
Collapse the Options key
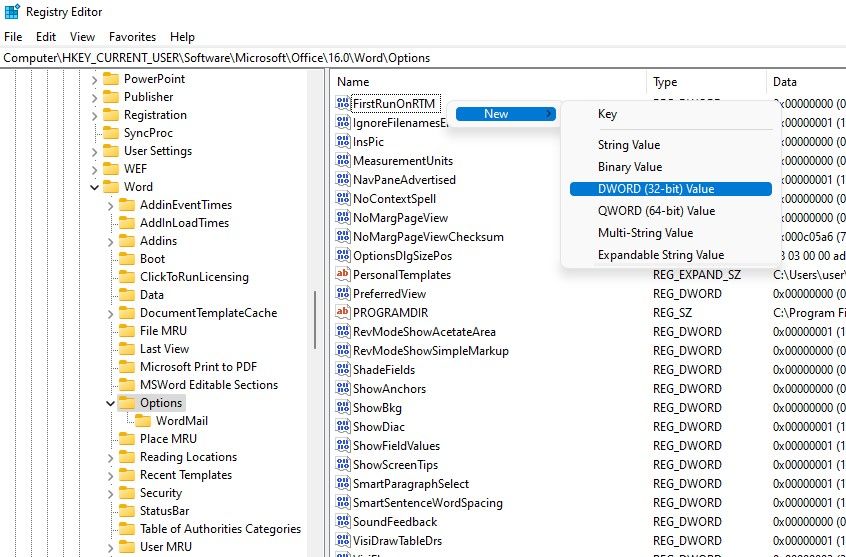tap(111, 403)
